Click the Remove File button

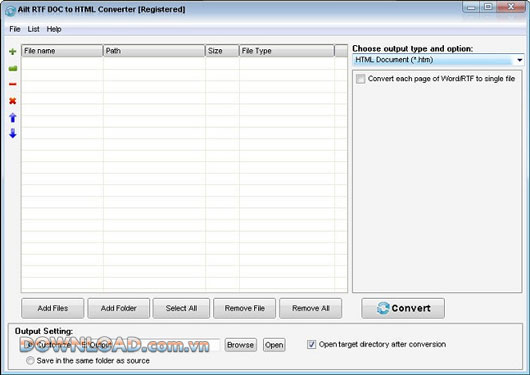coord(244,308)
